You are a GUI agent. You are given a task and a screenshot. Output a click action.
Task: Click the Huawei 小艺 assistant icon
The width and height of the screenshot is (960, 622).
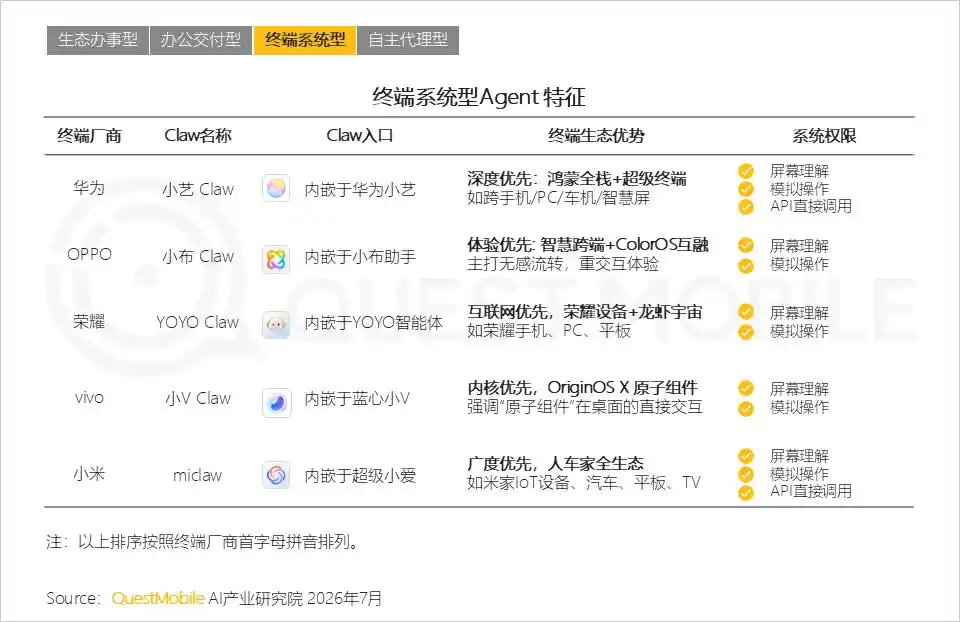tap(276, 189)
